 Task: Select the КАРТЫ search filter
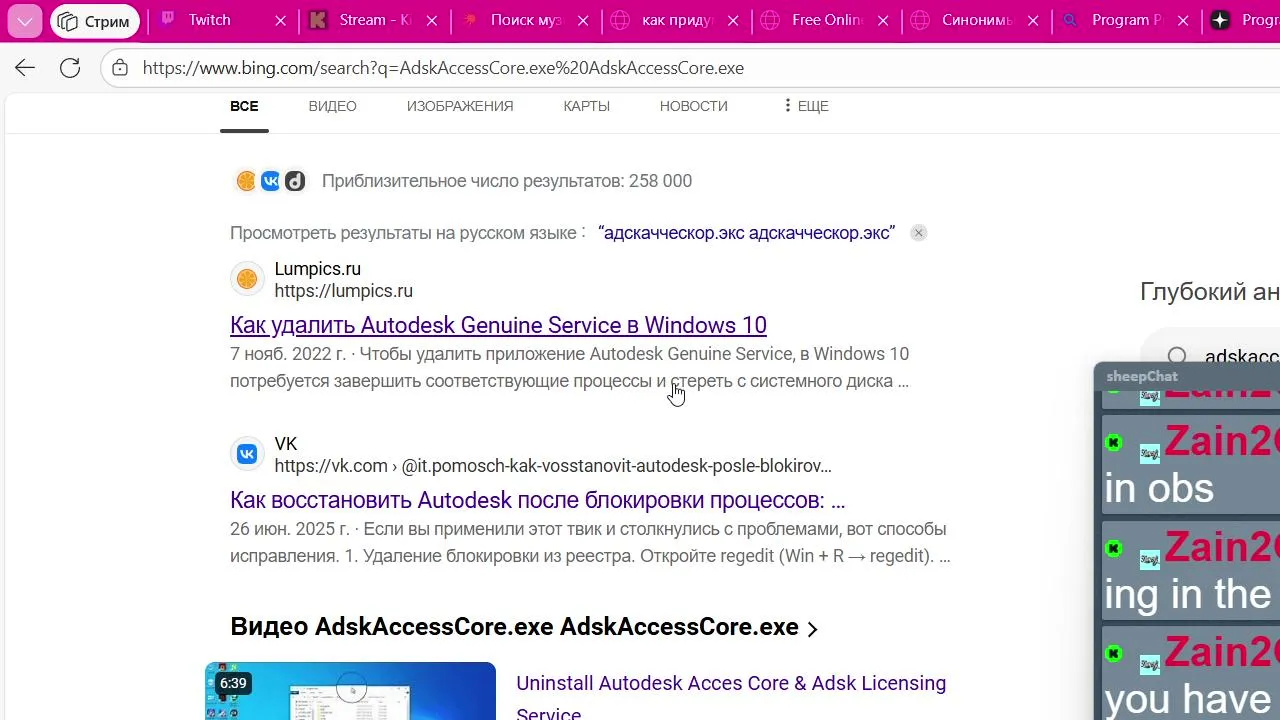pyautogui.click(x=587, y=106)
